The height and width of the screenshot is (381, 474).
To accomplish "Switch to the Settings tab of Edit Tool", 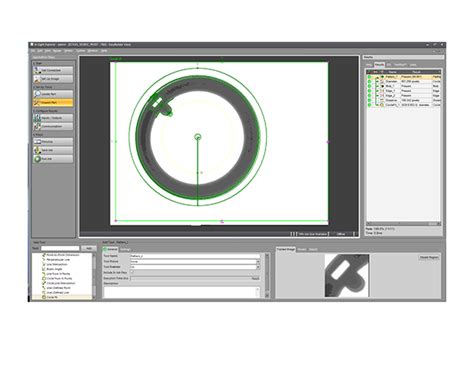I will point(124,249).
